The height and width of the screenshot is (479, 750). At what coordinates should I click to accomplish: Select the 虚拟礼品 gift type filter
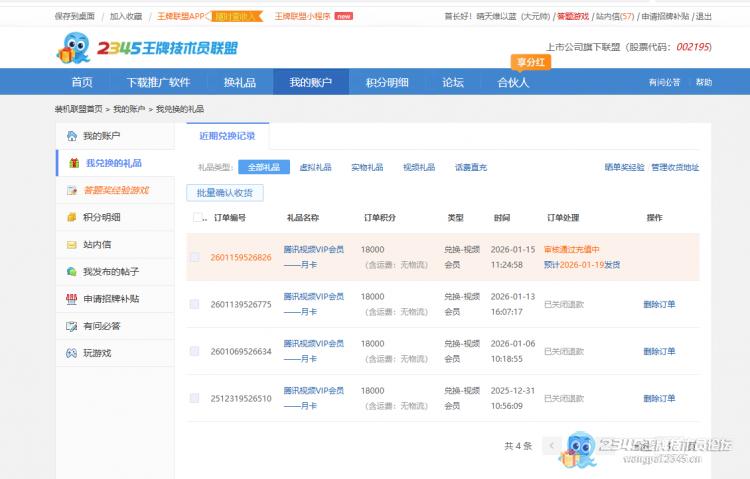point(315,167)
